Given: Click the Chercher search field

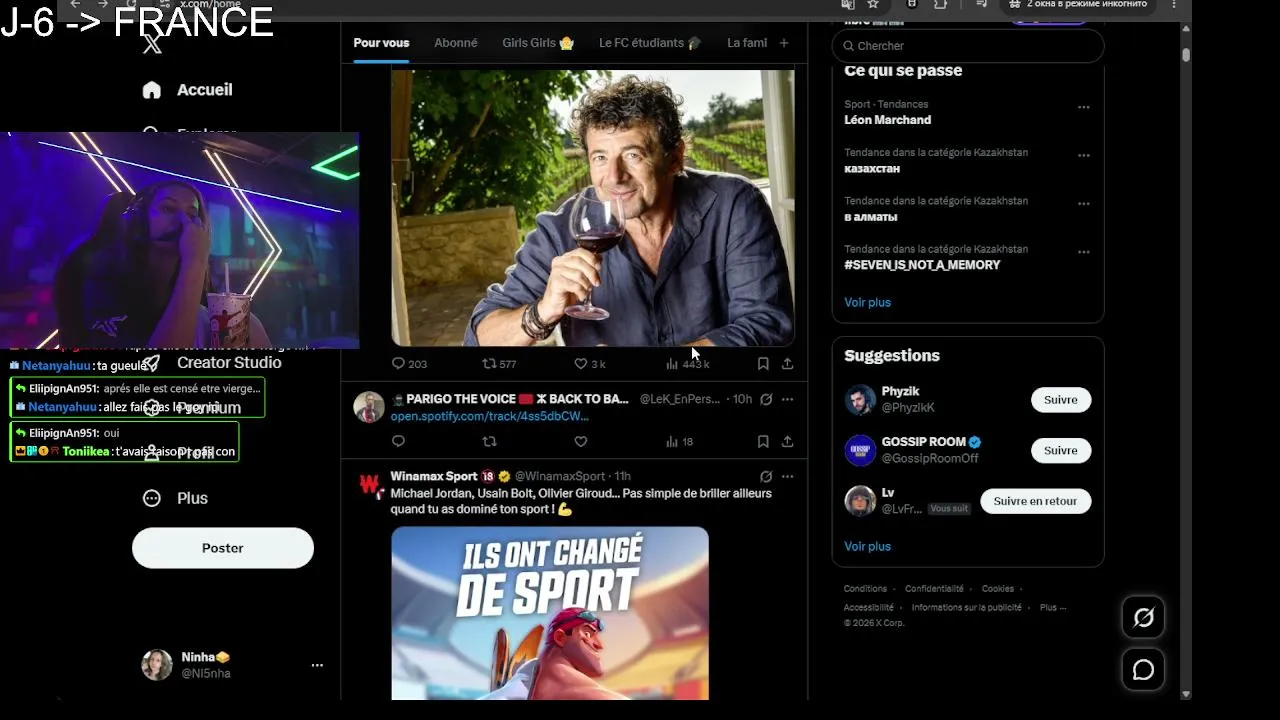Looking at the screenshot, I should [x=968, y=46].
